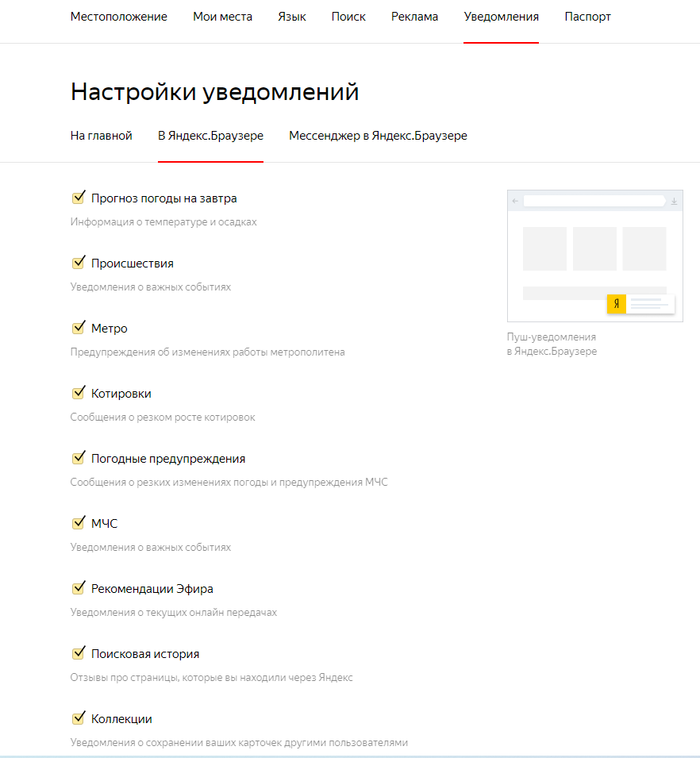700x758 pixels.
Task: Toggle the Поисковая история checkbox
Action: click(78, 653)
